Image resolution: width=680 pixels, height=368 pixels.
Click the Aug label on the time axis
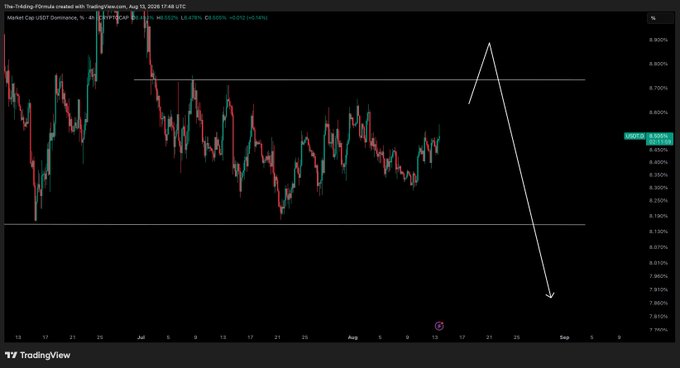pyautogui.click(x=353, y=337)
